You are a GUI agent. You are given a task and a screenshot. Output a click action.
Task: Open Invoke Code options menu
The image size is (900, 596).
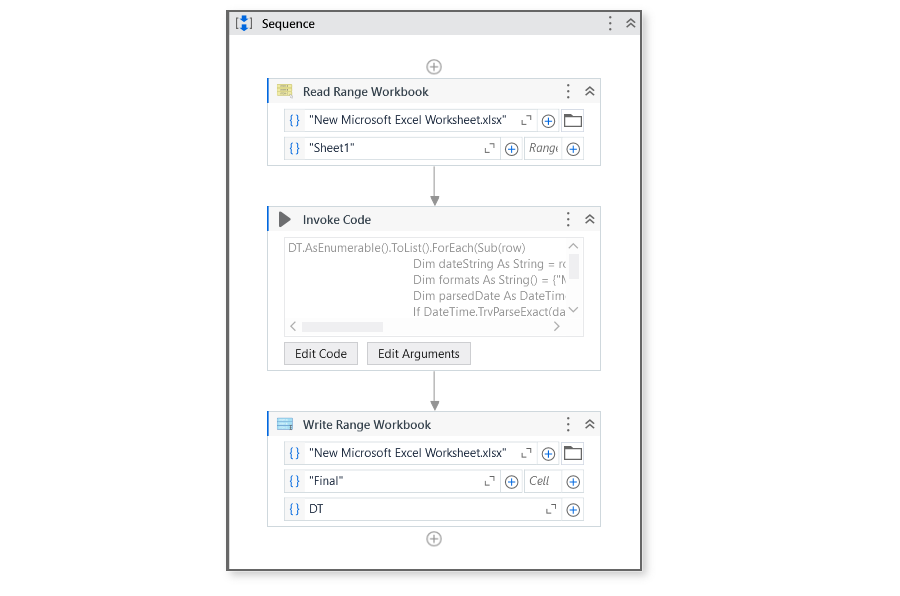568,219
